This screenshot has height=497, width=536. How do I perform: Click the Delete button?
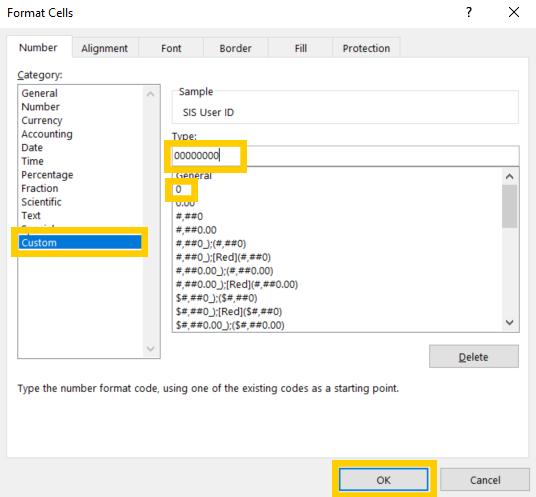click(473, 357)
